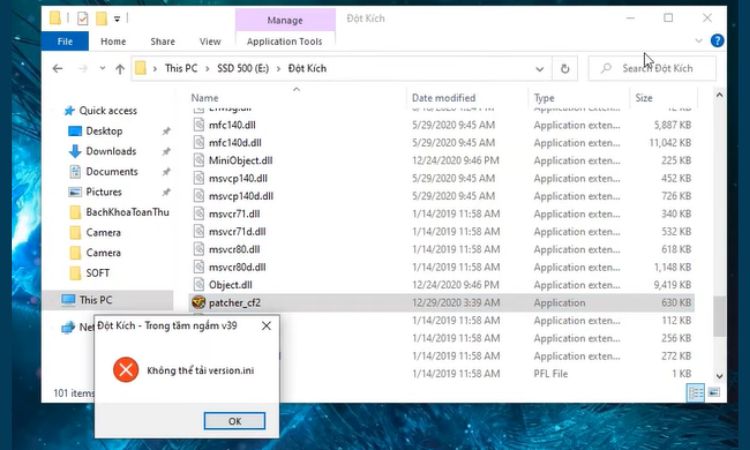Expand the address bar history dropdown
Screen dimensions: 750x450
click(540, 69)
